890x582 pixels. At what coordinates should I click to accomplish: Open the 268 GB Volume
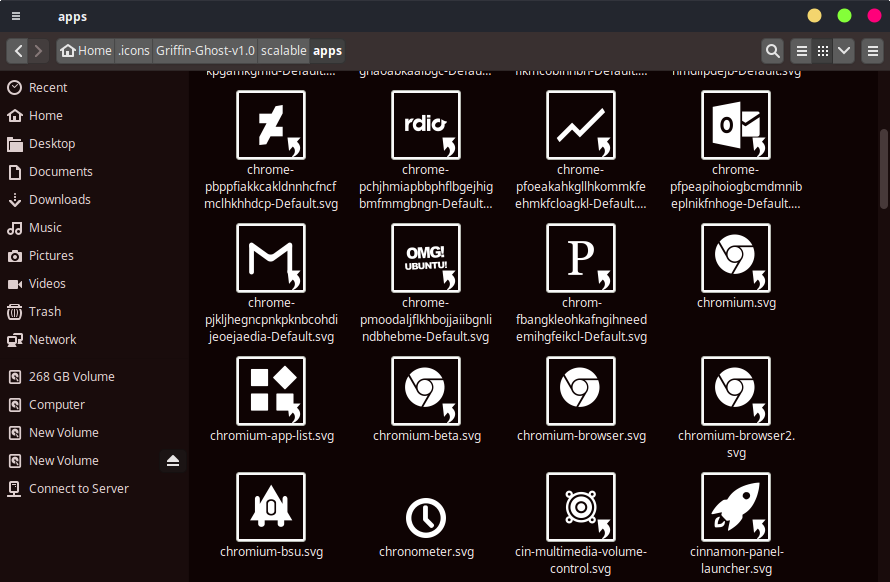coord(94,376)
